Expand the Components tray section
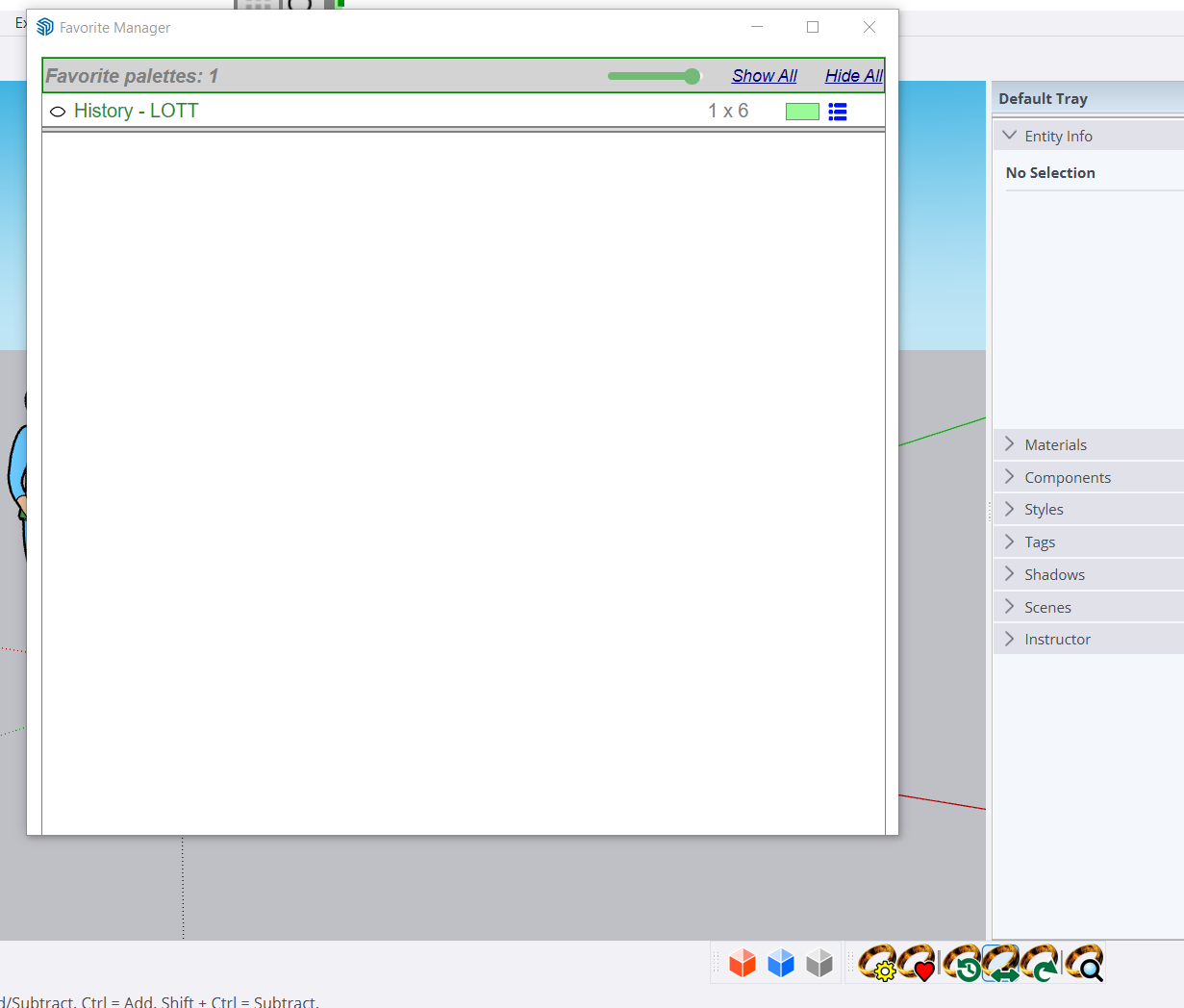The image size is (1184, 1008). point(1010,477)
